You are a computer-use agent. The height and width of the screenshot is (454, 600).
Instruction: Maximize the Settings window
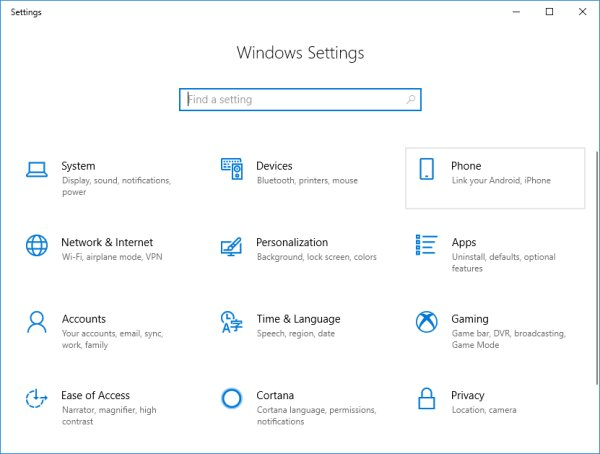pos(549,12)
